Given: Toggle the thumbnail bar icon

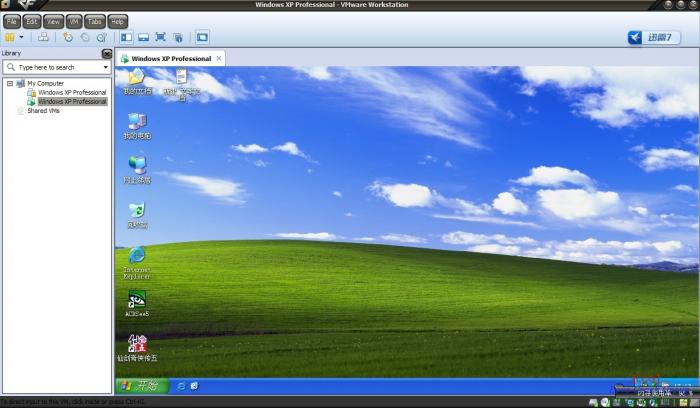Looking at the screenshot, I should pyautogui.click(x=143, y=37).
